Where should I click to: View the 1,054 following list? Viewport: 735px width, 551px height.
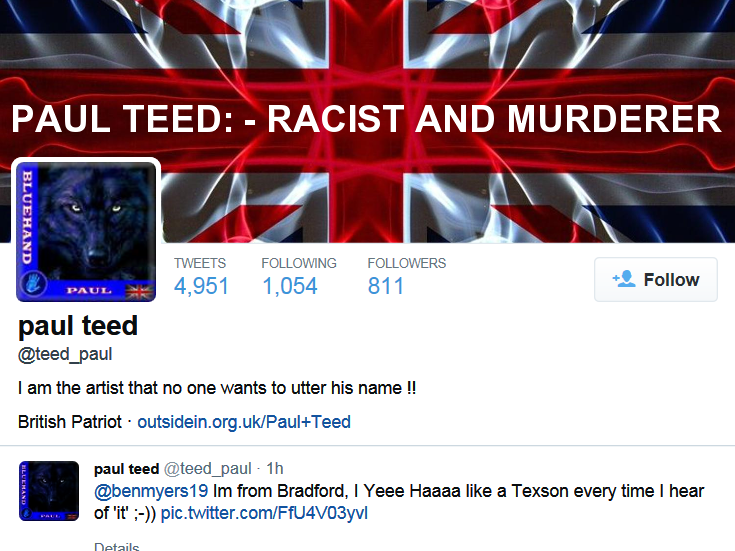[x=290, y=286]
